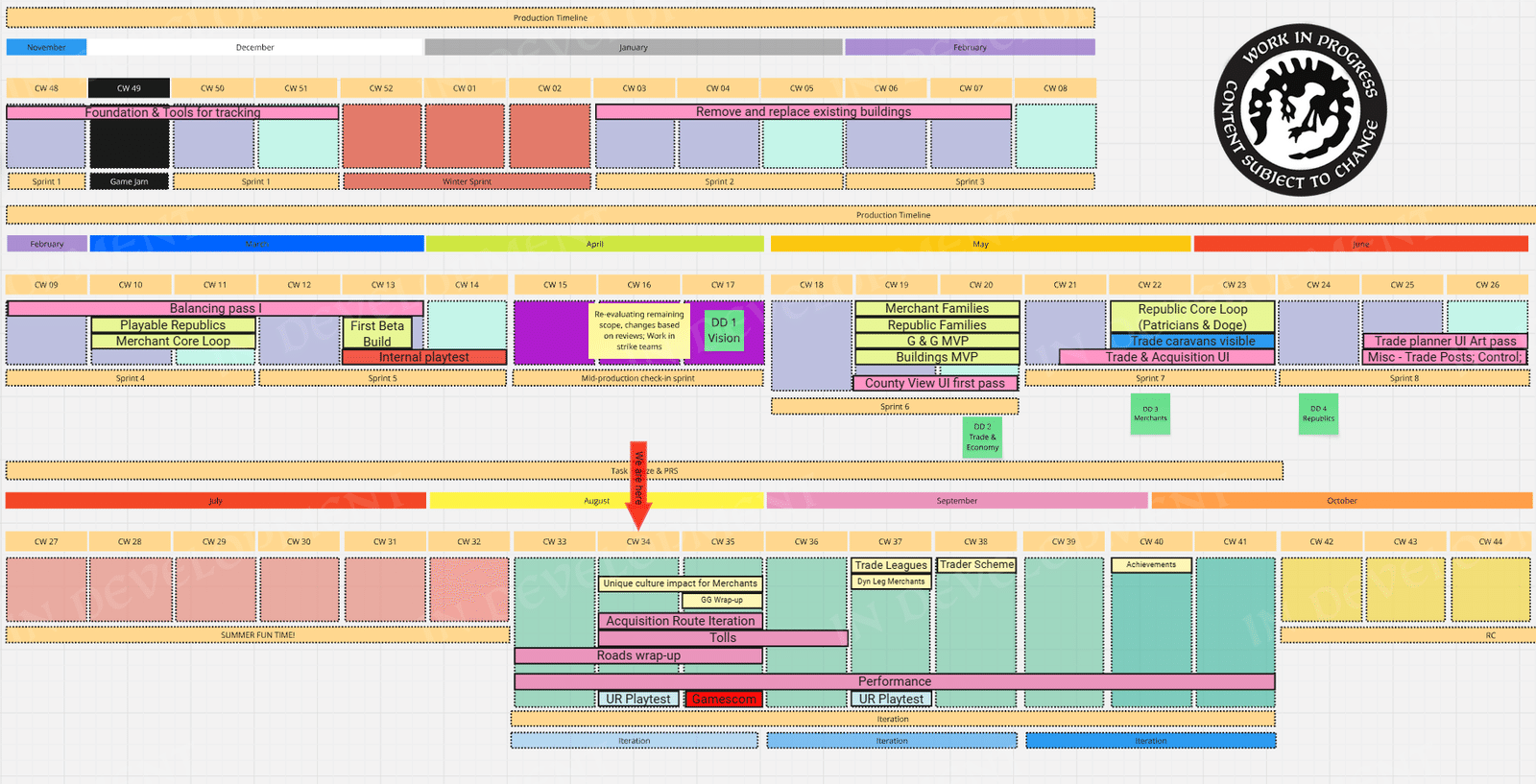Select the black 'CW 49' week label
The width and height of the screenshot is (1536, 784).
129,88
